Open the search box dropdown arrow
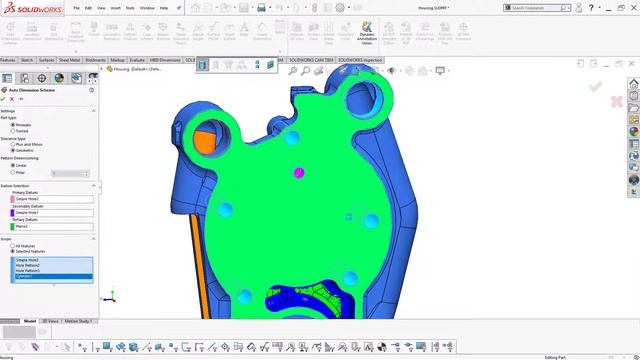This screenshot has width=640, height=360. 569,8
